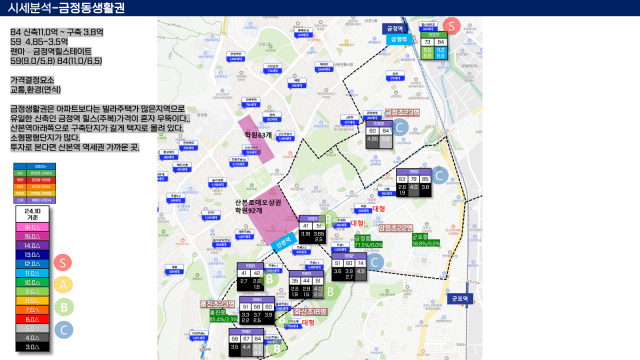Select the B circle beside the 58/67/84 price box
The height and width of the screenshot is (360, 640).
click(x=277, y=349)
